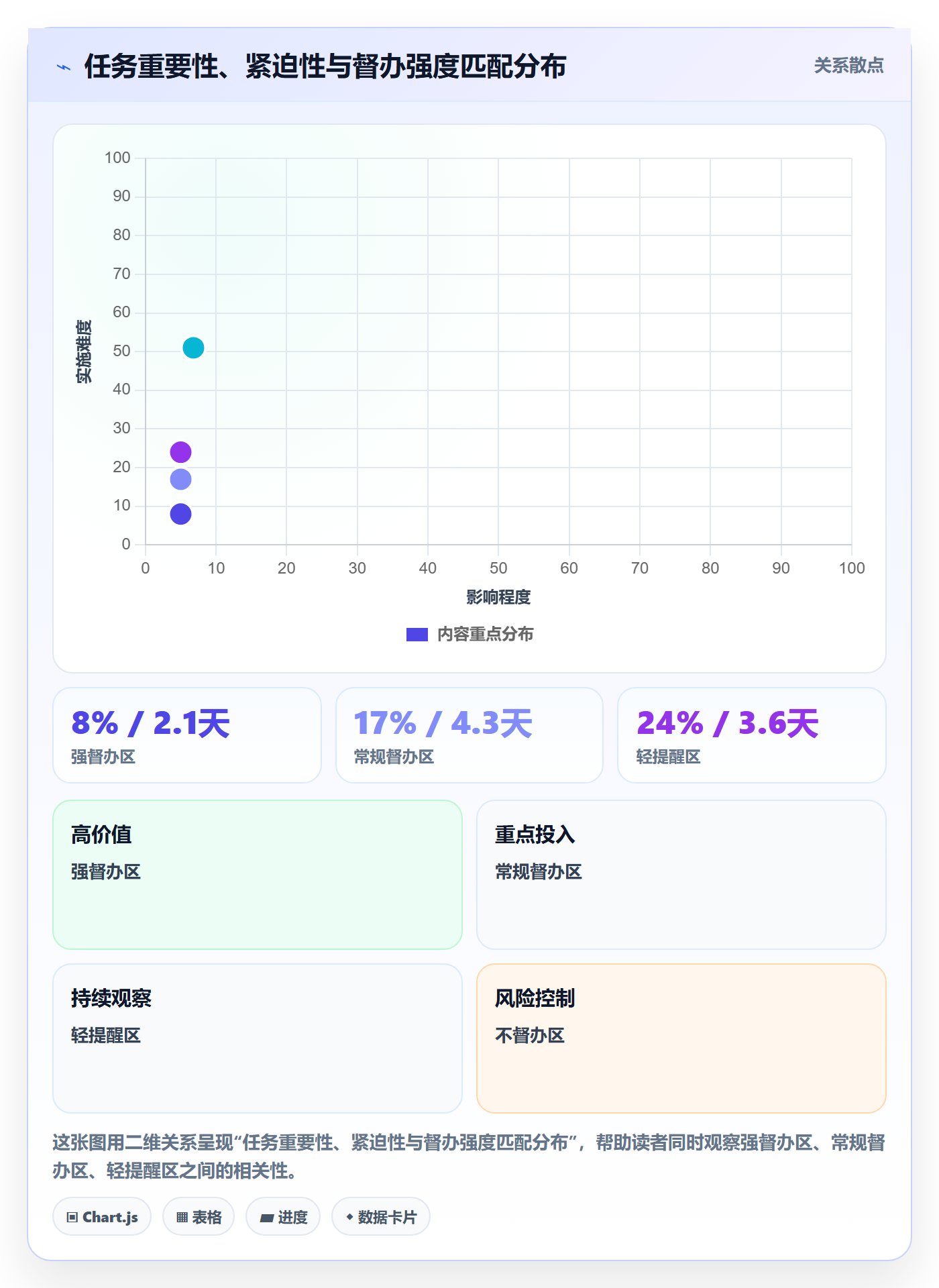Select the 高价值 quadrant card

[258, 875]
